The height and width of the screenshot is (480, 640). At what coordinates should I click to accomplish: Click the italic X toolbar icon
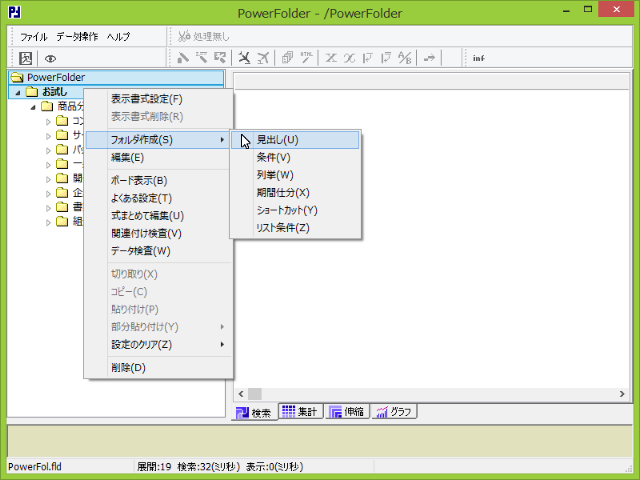349,58
